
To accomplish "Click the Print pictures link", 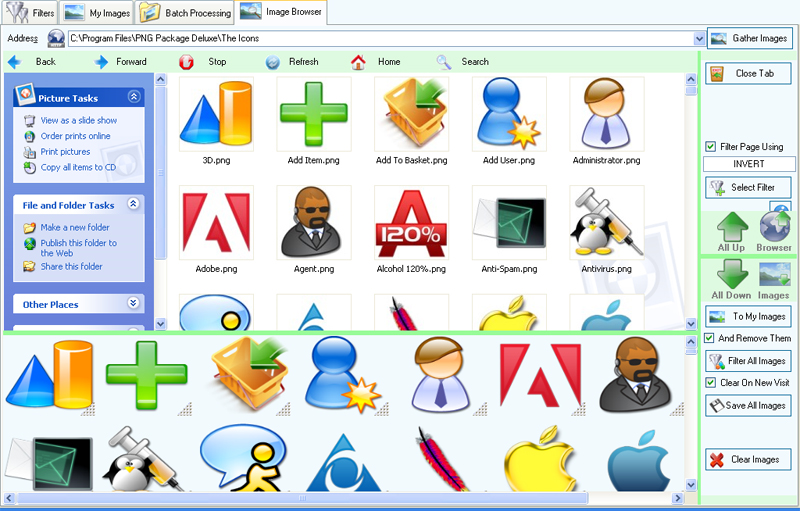I will click(x=65, y=152).
